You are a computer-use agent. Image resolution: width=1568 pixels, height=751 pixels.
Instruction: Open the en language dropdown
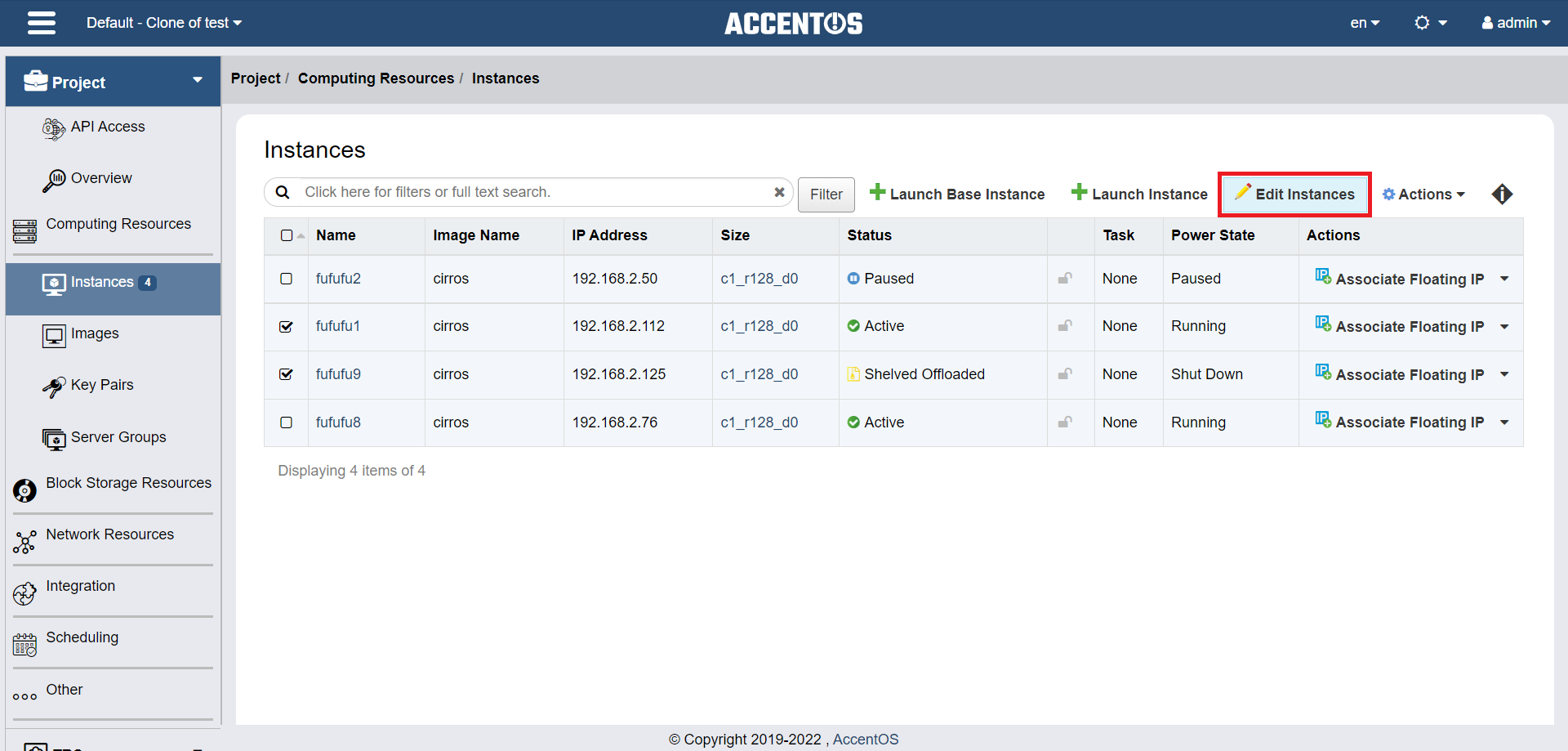[1365, 23]
